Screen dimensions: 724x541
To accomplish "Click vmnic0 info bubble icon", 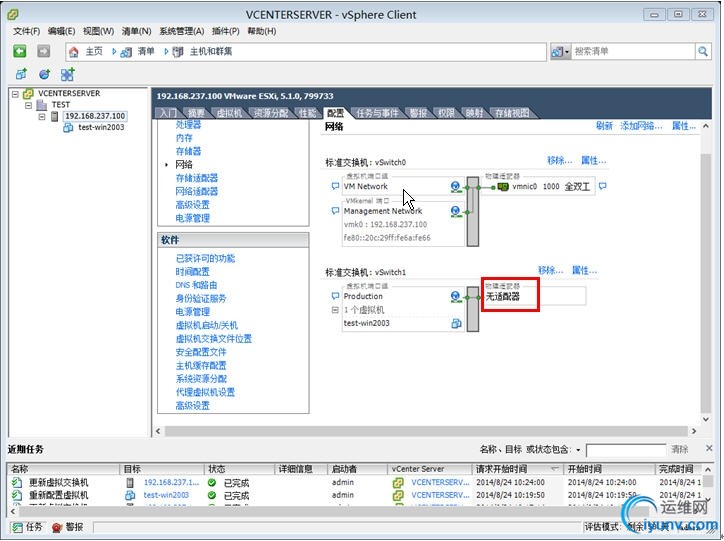I will pyautogui.click(x=602, y=186).
